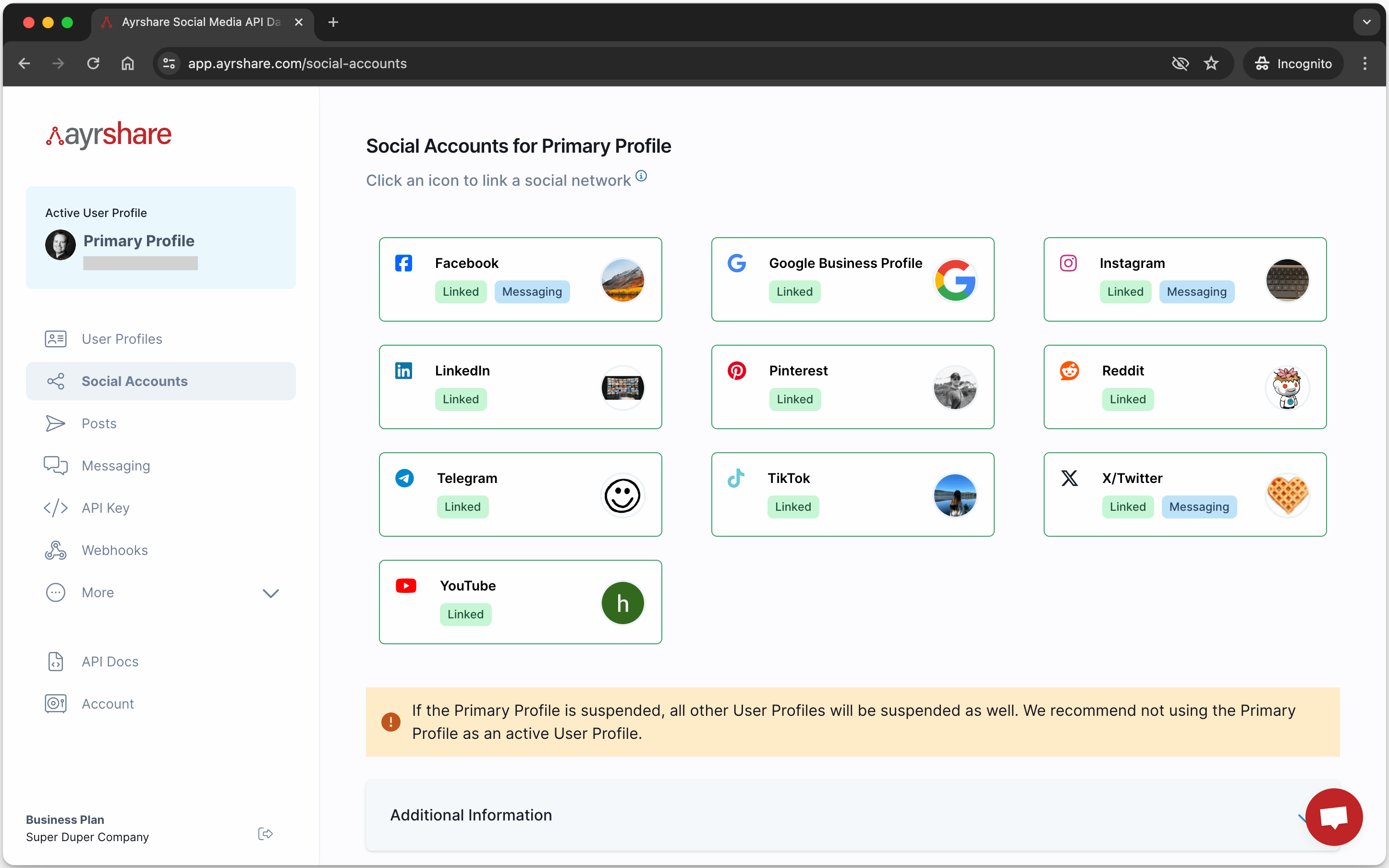Go back to the previous page

[24, 63]
